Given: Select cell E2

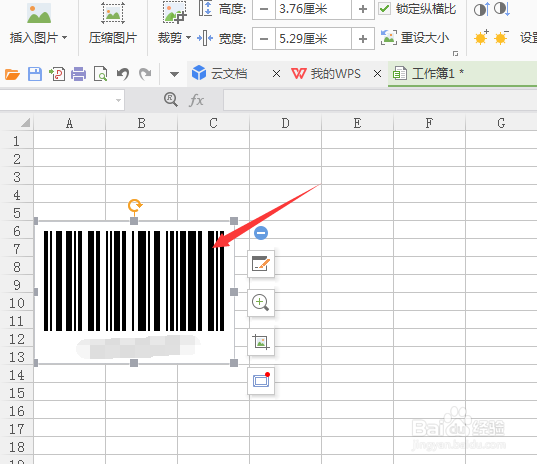Looking at the screenshot, I should (358, 159).
